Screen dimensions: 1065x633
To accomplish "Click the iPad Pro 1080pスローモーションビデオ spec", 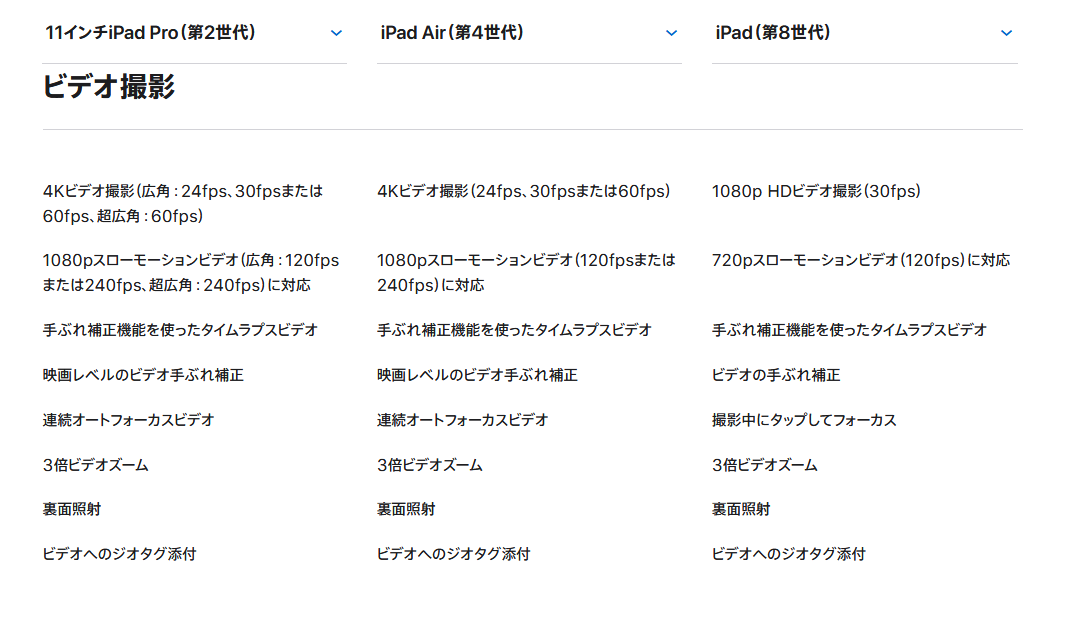I will pyautogui.click(x=191, y=272).
